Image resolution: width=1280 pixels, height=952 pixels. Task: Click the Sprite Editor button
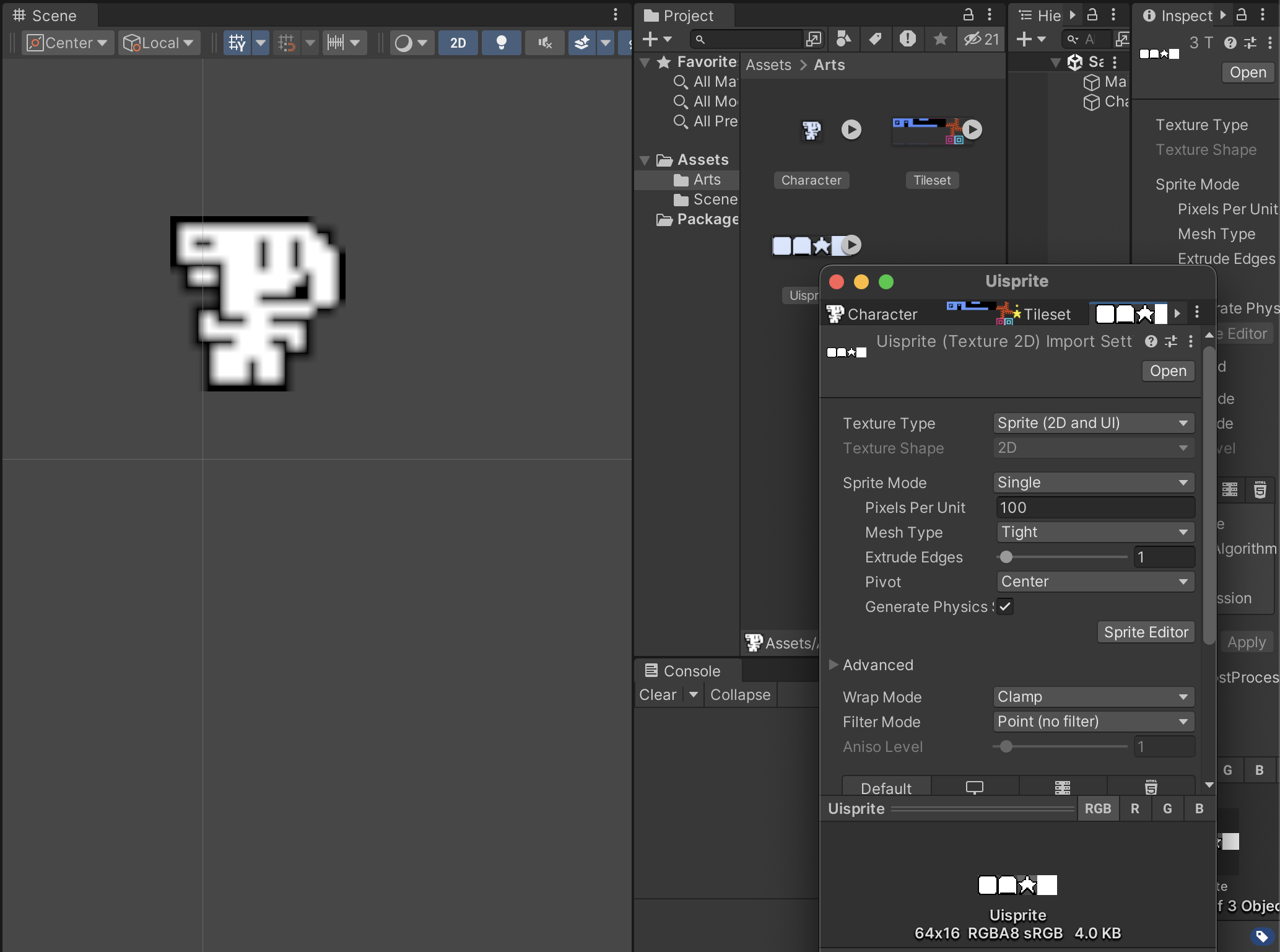click(x=1146, y=632)
